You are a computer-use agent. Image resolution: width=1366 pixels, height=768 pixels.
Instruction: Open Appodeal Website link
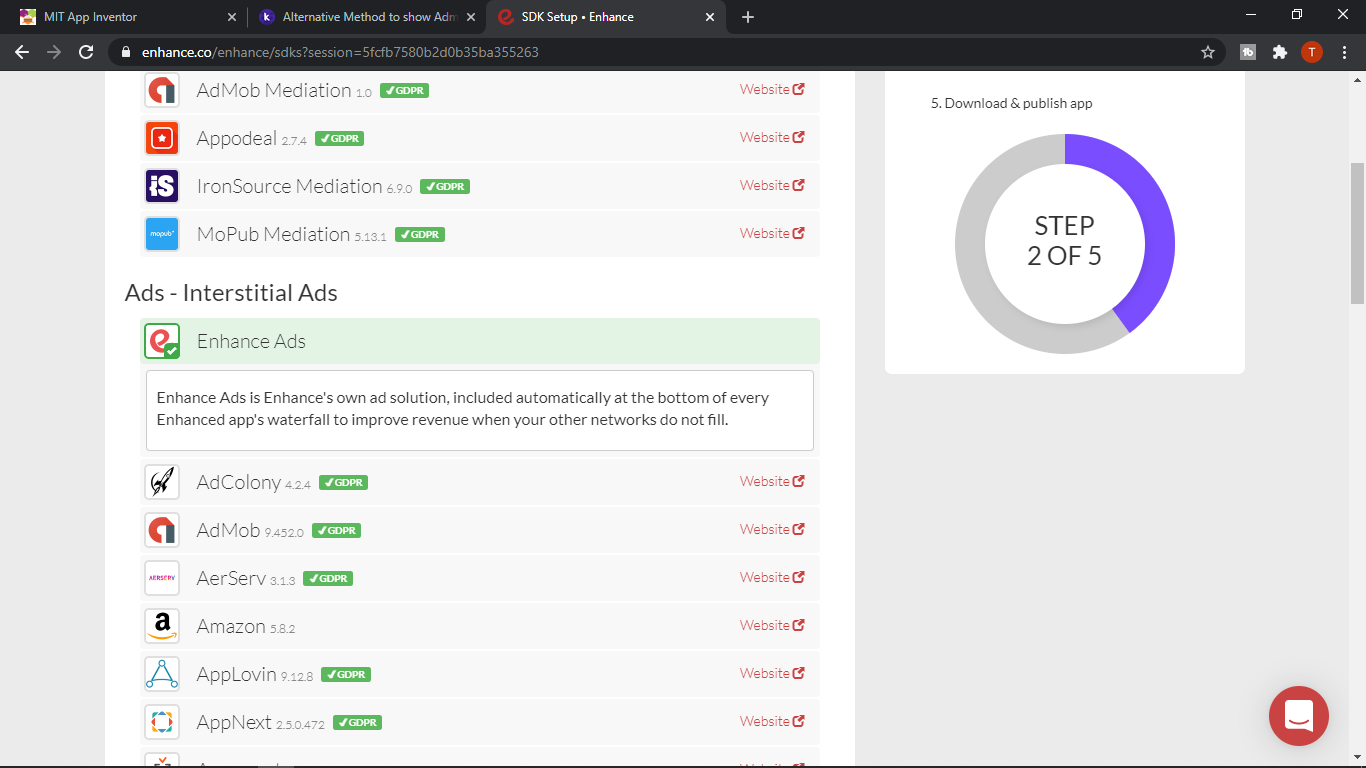pyautogui.click(x=772, y=137)
